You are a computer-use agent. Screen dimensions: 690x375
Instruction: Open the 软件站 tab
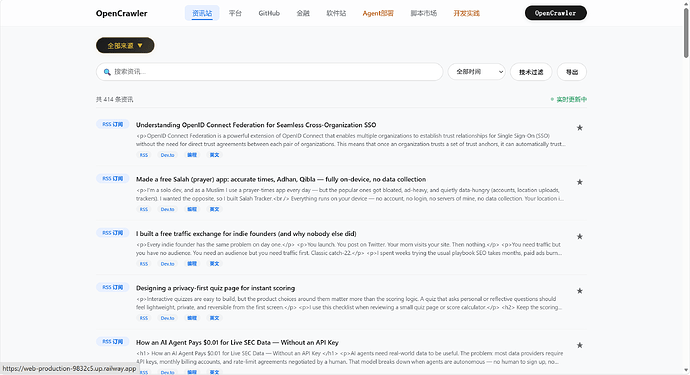336,13
